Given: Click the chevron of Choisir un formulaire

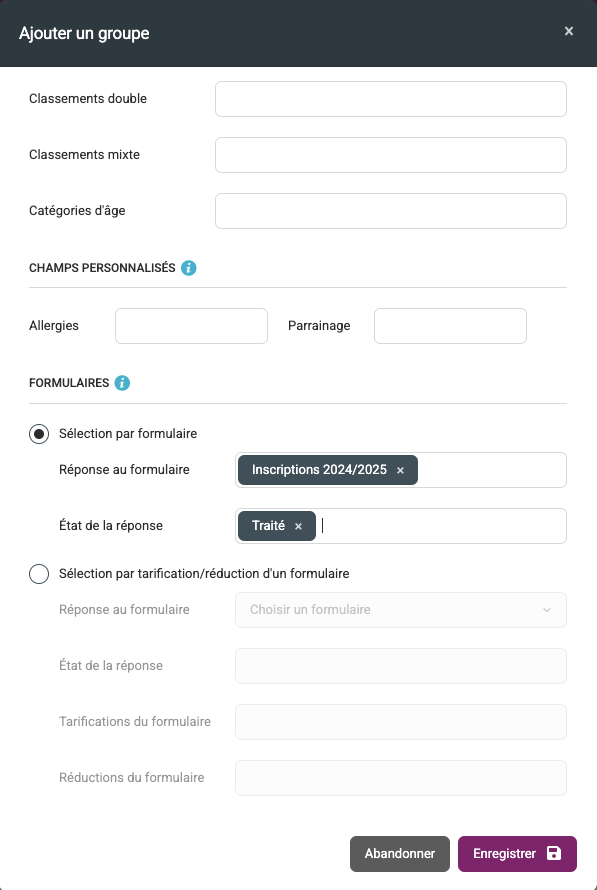Looking at the screenshot, I should pyautogui.click(x=546, y=610).
